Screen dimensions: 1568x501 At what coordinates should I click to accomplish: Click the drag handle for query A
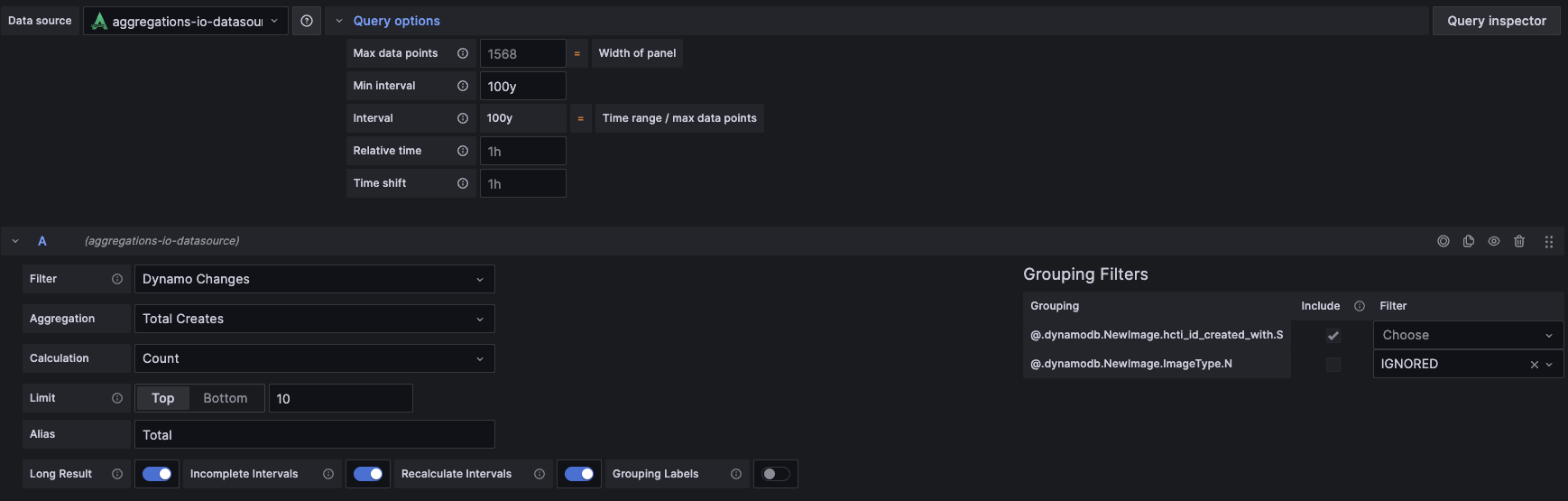point(1549,241)
